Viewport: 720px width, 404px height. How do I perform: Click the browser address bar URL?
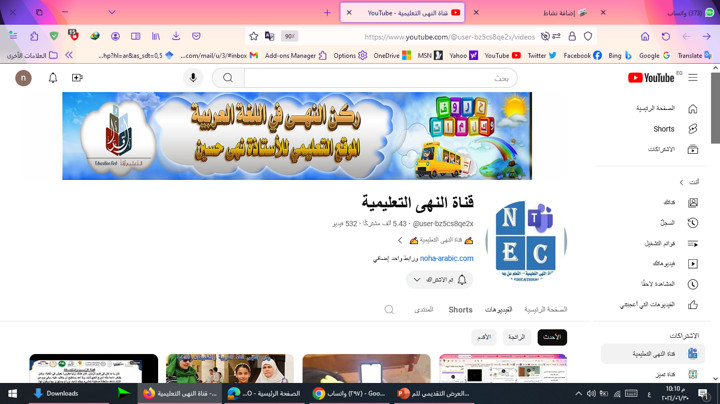click(x=450, y=37)
